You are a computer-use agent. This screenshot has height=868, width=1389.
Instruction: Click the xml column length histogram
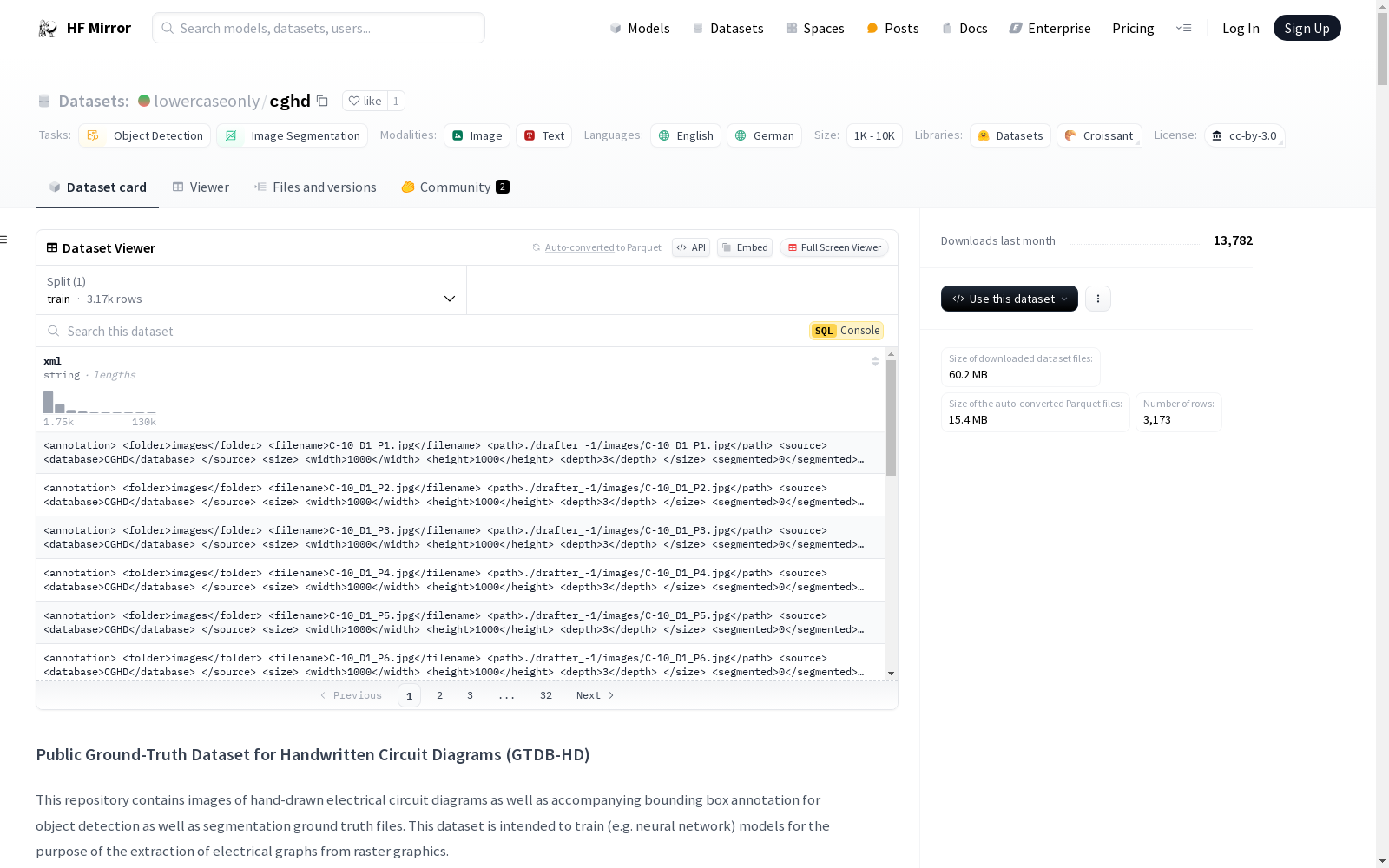100,402
